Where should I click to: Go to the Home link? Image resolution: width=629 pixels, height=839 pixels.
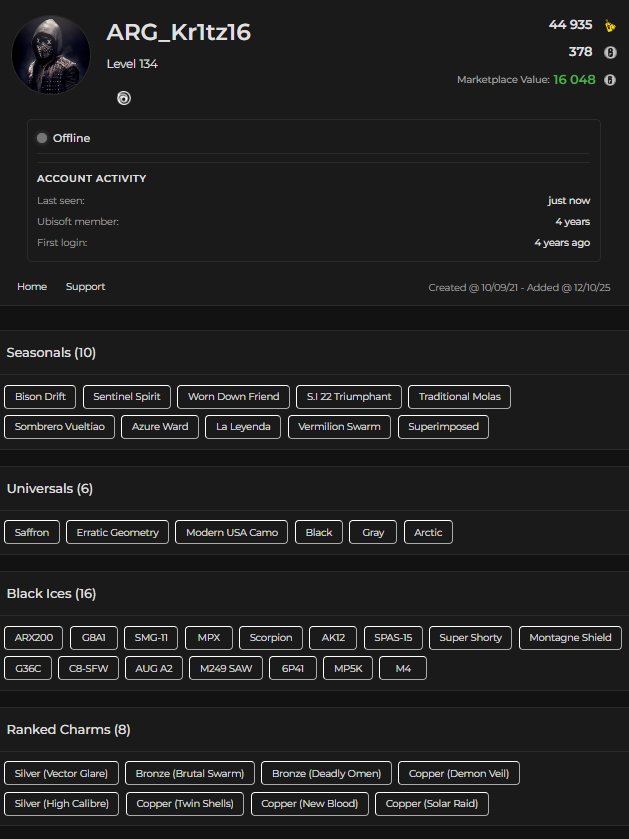32,286
